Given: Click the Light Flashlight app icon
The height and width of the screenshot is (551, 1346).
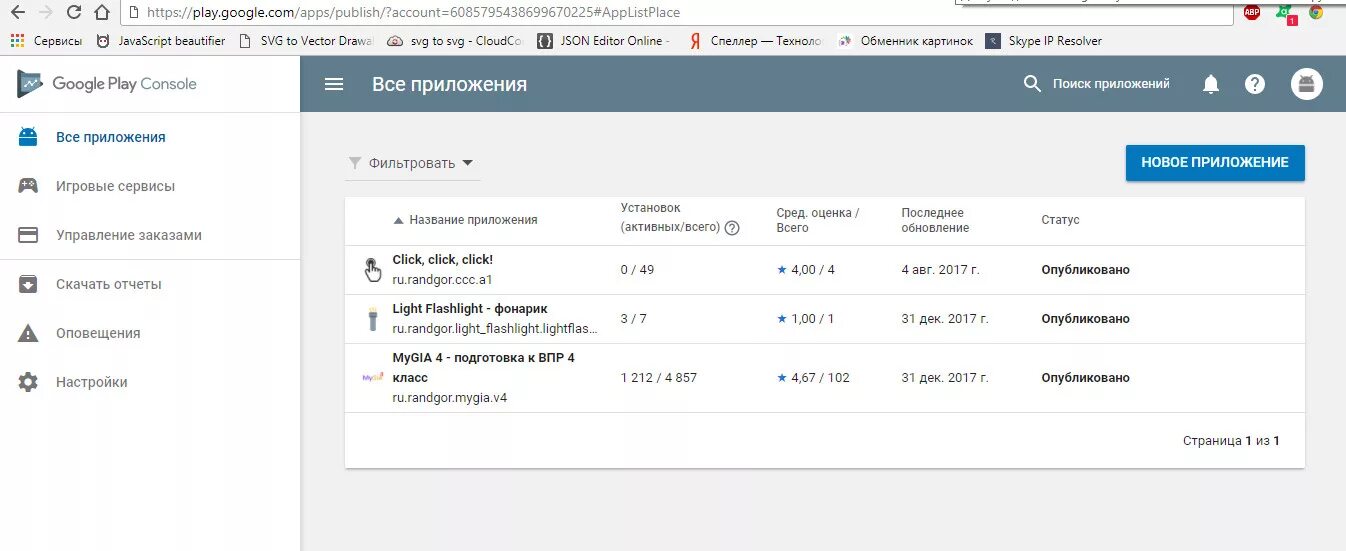Looking at the screenshot, I should 371,318.
